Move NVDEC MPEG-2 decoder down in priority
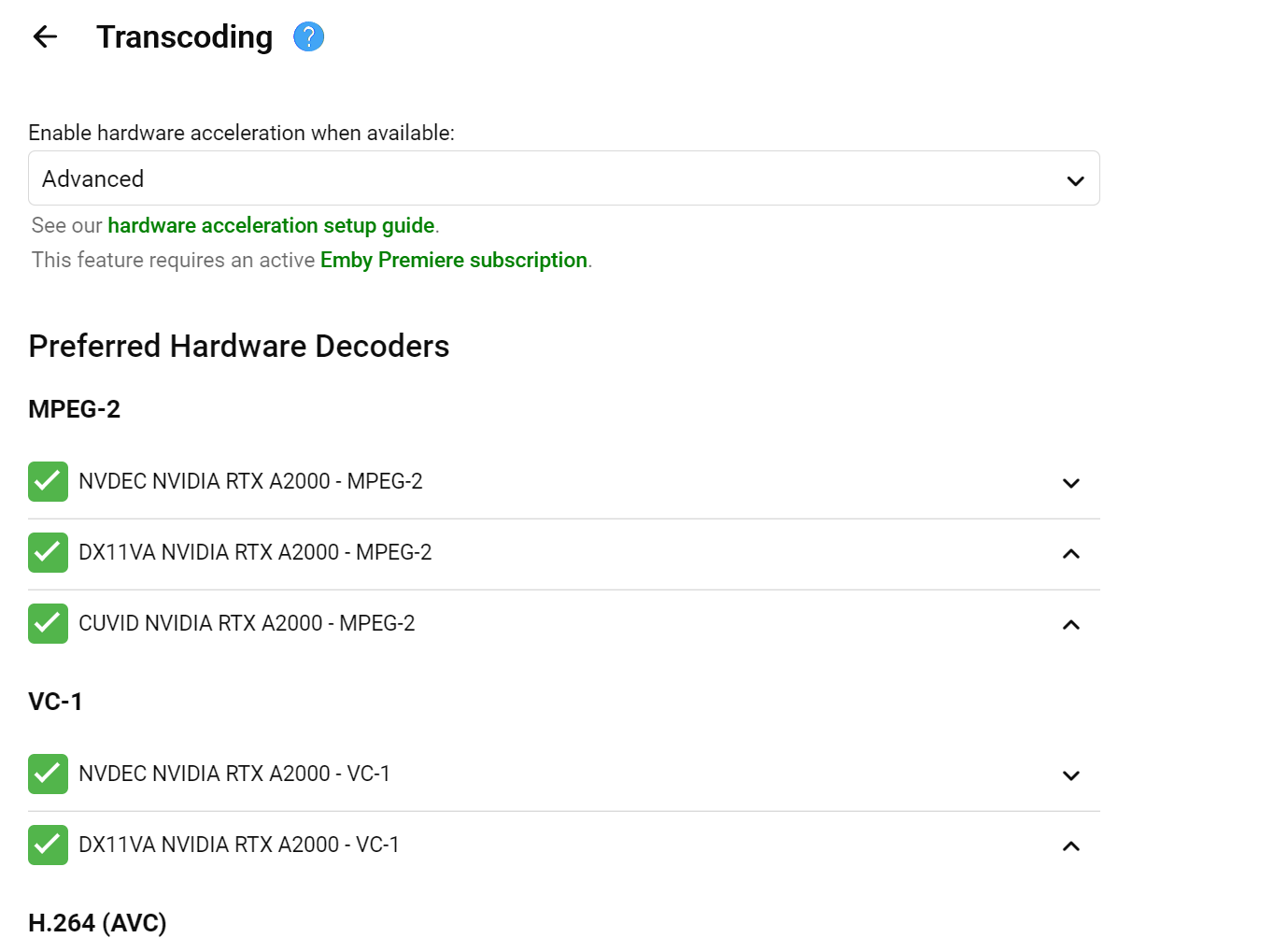The image size is (1288, 952). [x=1071, y=483]
